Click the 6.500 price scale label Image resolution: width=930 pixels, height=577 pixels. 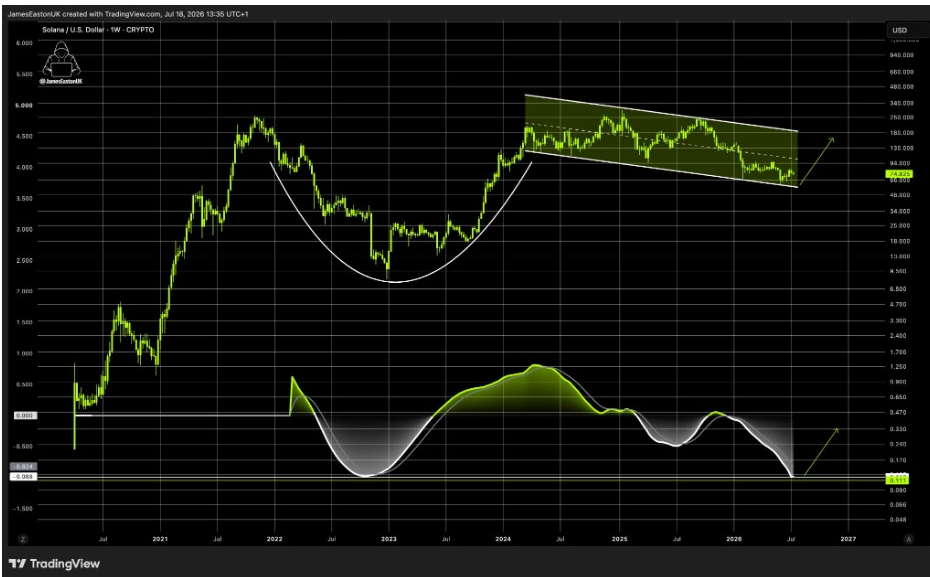(898, 289)
